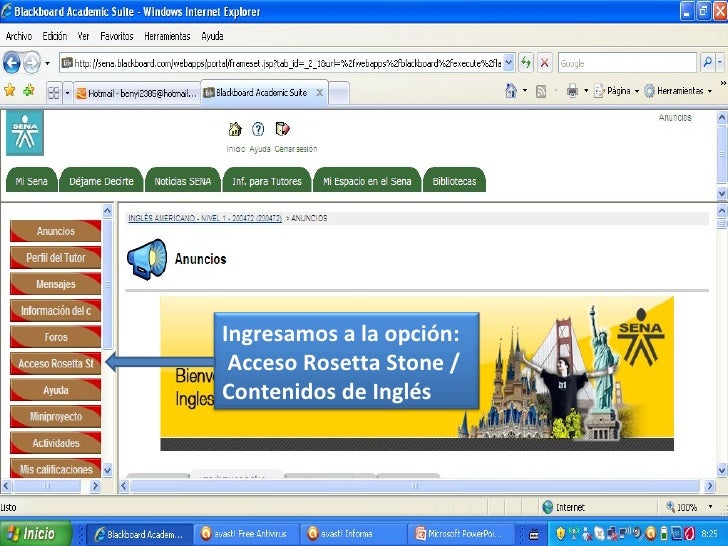Open recent pages dropdown next to Forward
The width and height of the screenshot is (728, 546).
[47, 63]
